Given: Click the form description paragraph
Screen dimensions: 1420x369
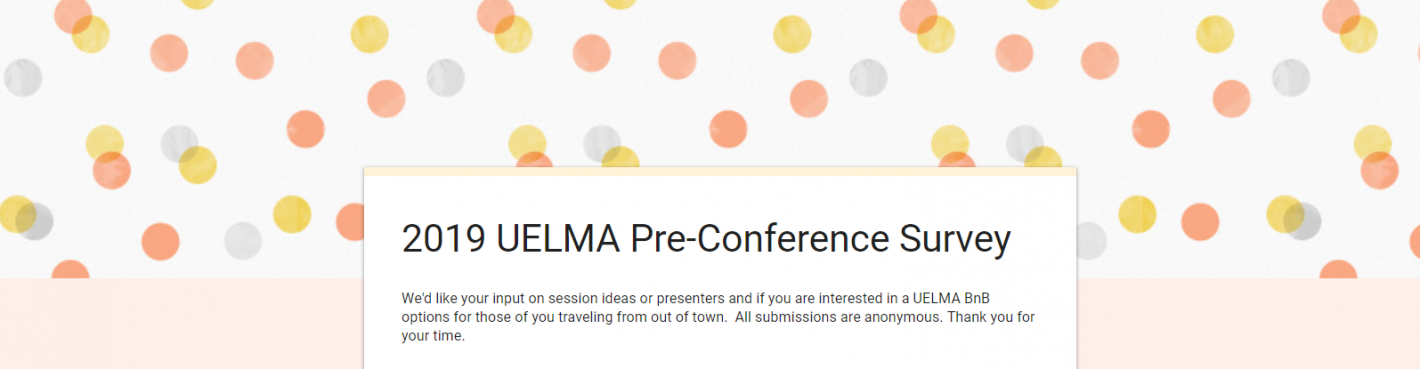Looking at the screenshot, I should [718, 317].
